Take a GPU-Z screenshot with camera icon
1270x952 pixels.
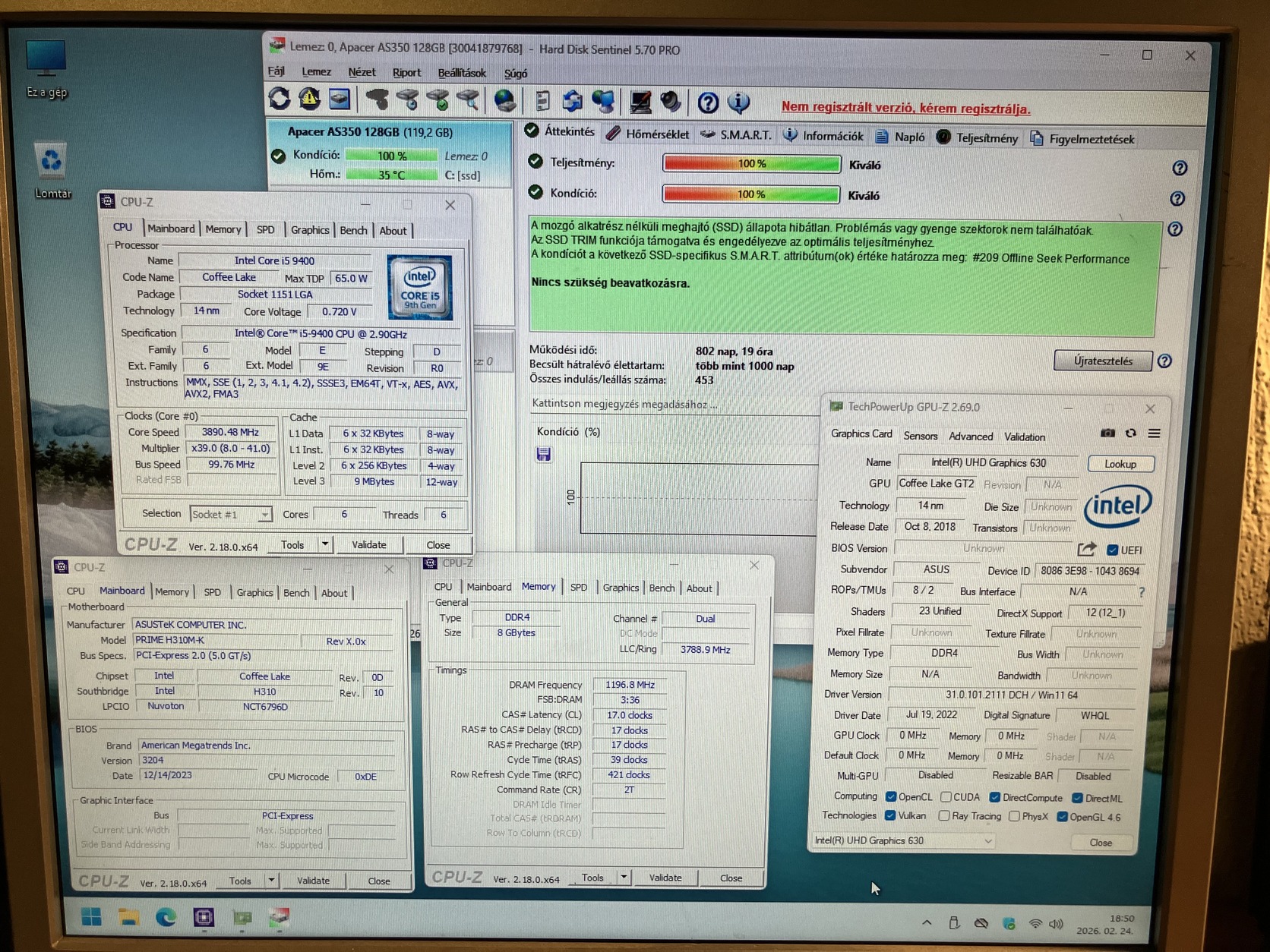click(1107, 433)
